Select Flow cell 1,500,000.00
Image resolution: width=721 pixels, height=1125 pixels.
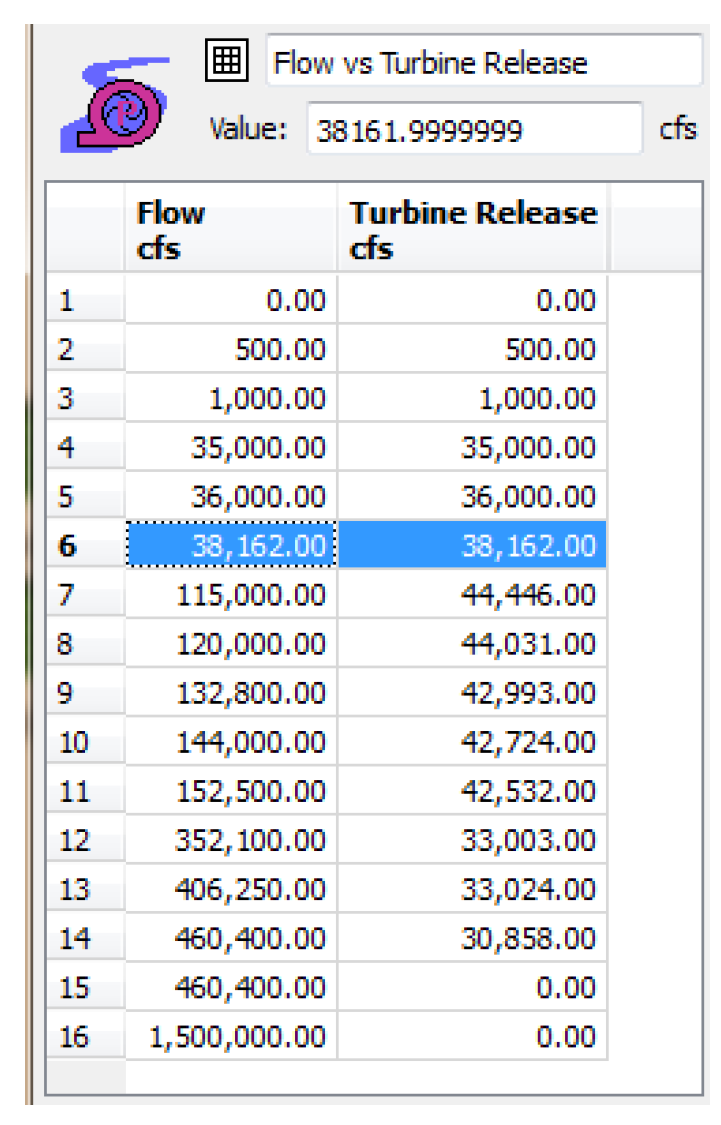click(x=231, y=1037)
